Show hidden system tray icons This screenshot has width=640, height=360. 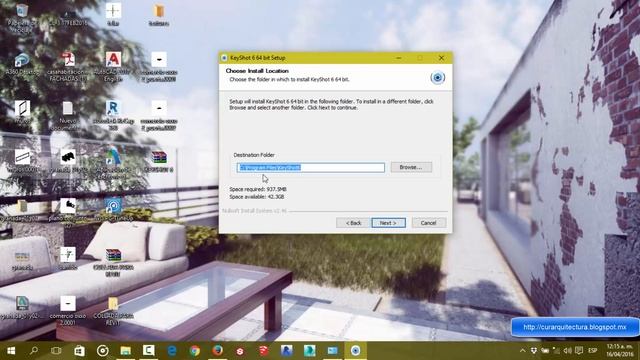[522, 351]
